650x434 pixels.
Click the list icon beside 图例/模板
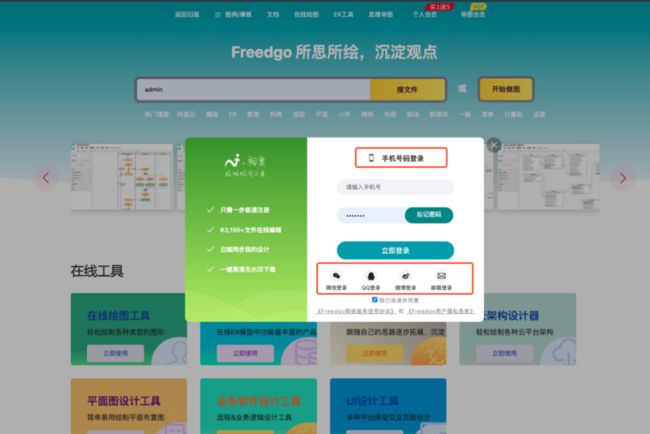pos(218,15)
